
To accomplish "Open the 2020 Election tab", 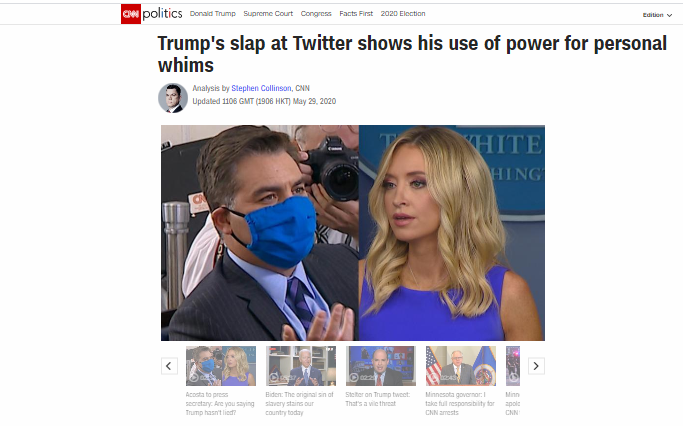I will (x=403, y=14).
